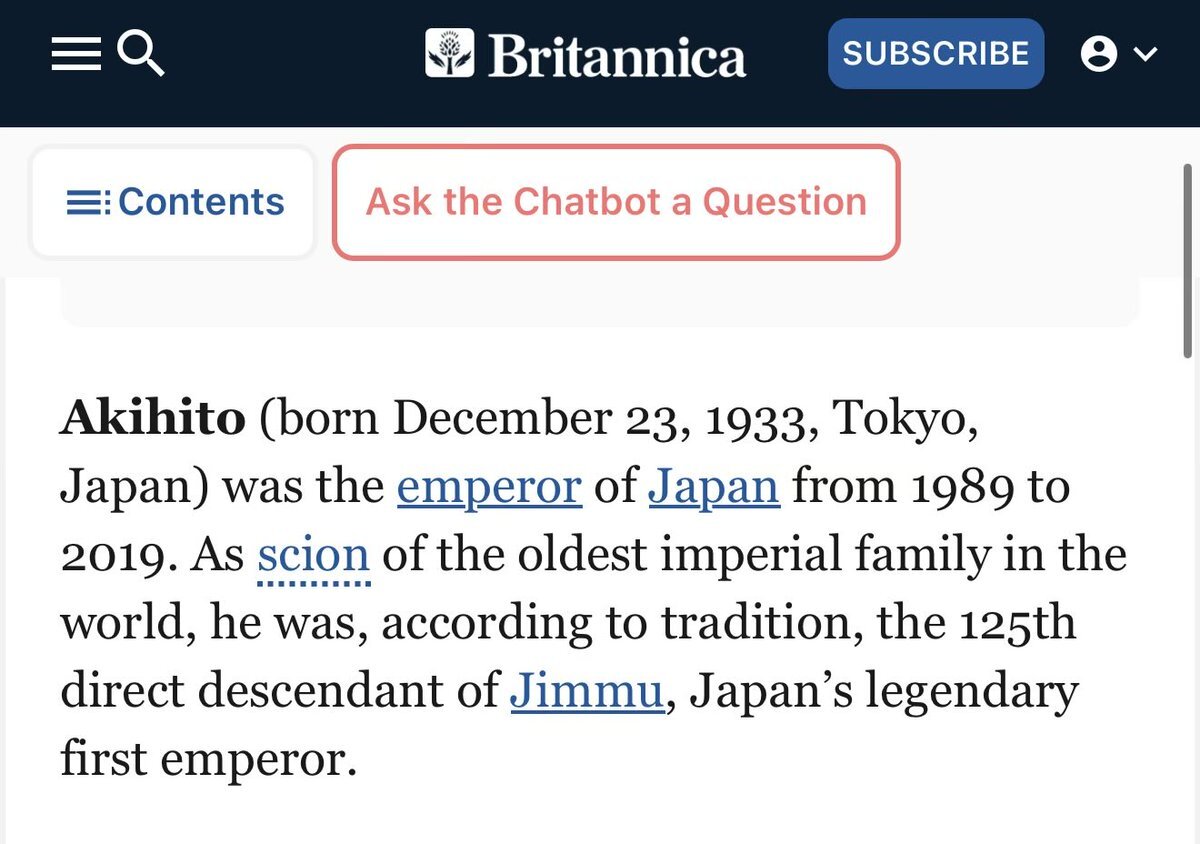Click the list icon beside Contents
1200x844 pixels.
click(88, 203)
